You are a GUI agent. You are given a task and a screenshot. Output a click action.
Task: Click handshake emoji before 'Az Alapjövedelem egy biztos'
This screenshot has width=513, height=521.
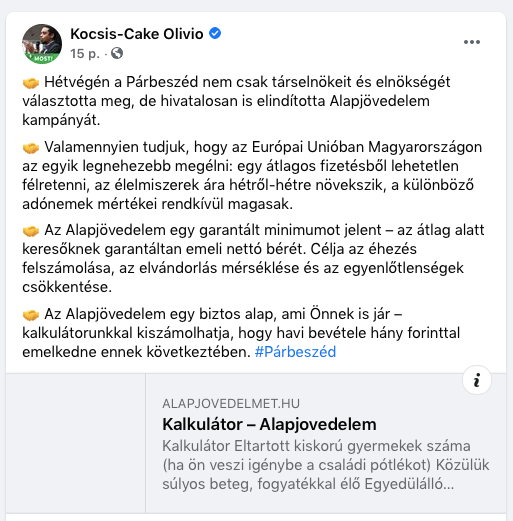coord(31,315)
